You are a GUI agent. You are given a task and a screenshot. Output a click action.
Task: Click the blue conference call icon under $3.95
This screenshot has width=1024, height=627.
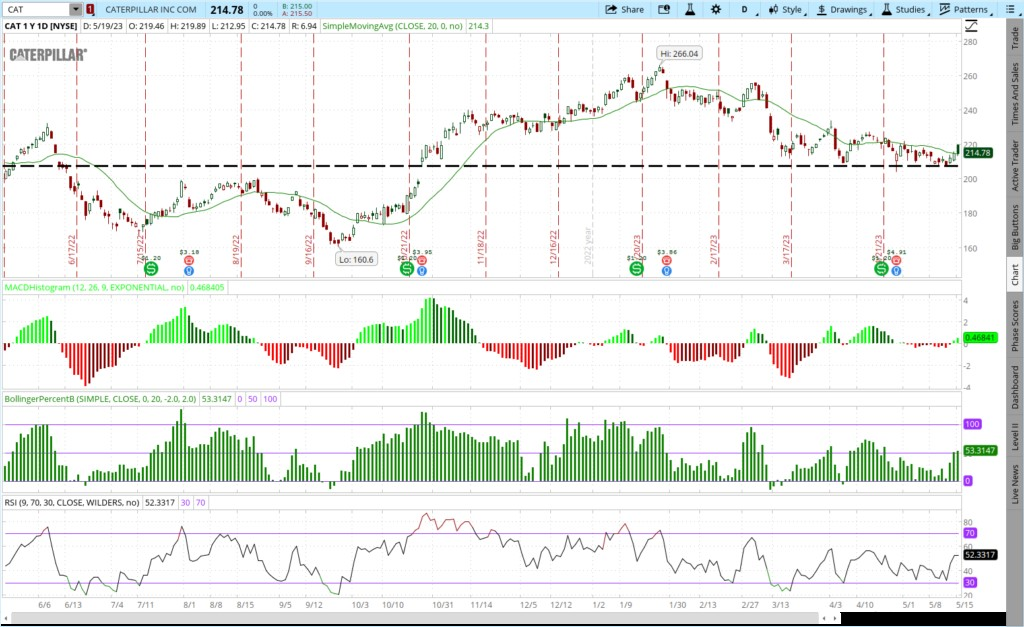422,270
